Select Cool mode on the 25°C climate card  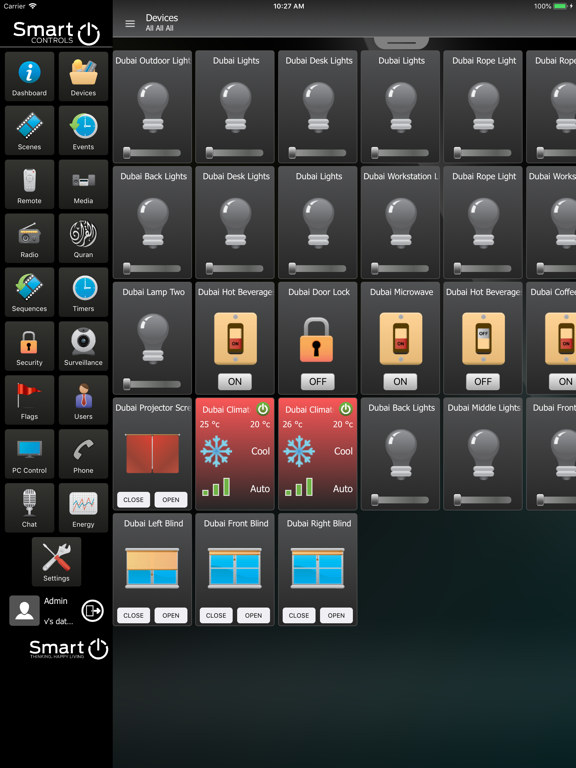(x=261, y=451)
